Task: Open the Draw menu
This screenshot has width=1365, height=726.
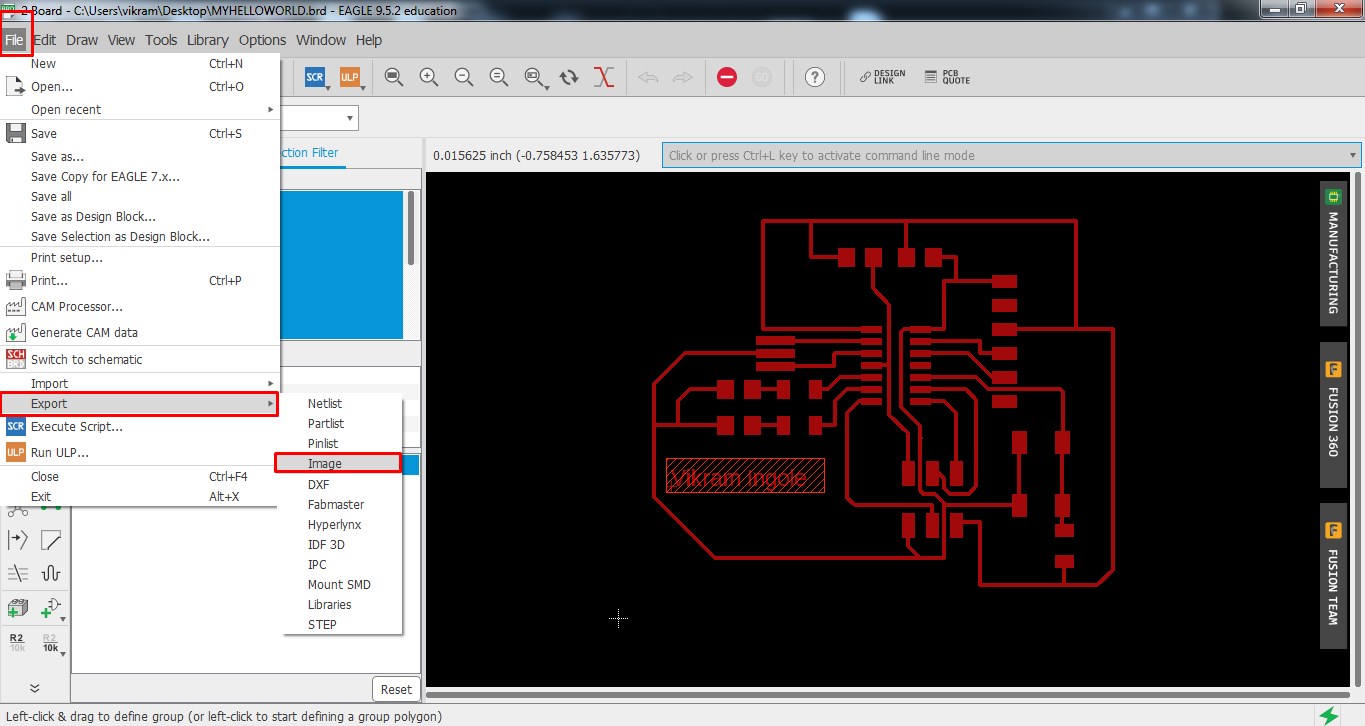Action: click(x=82, y=40)
